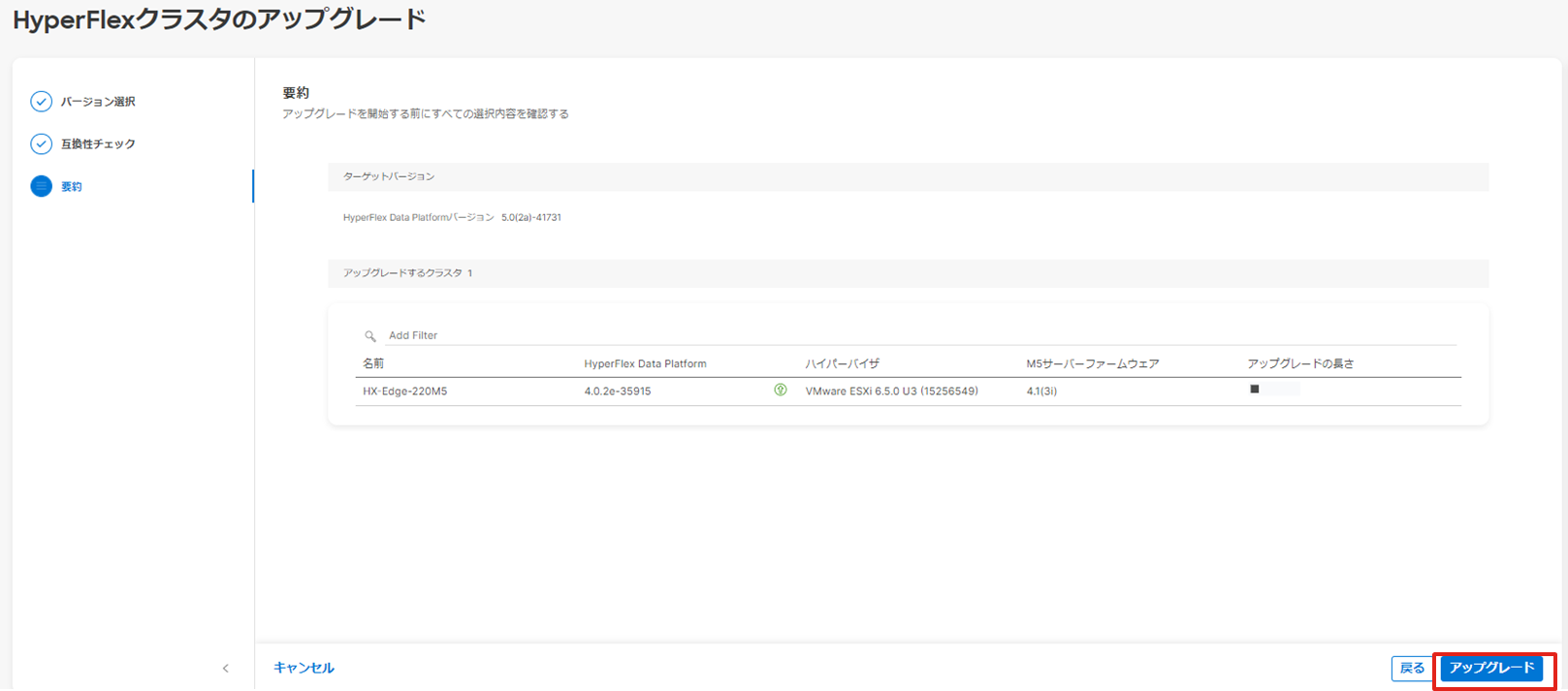
Task: Focus the Add Filter input field
Action: [x=921, y=335]
